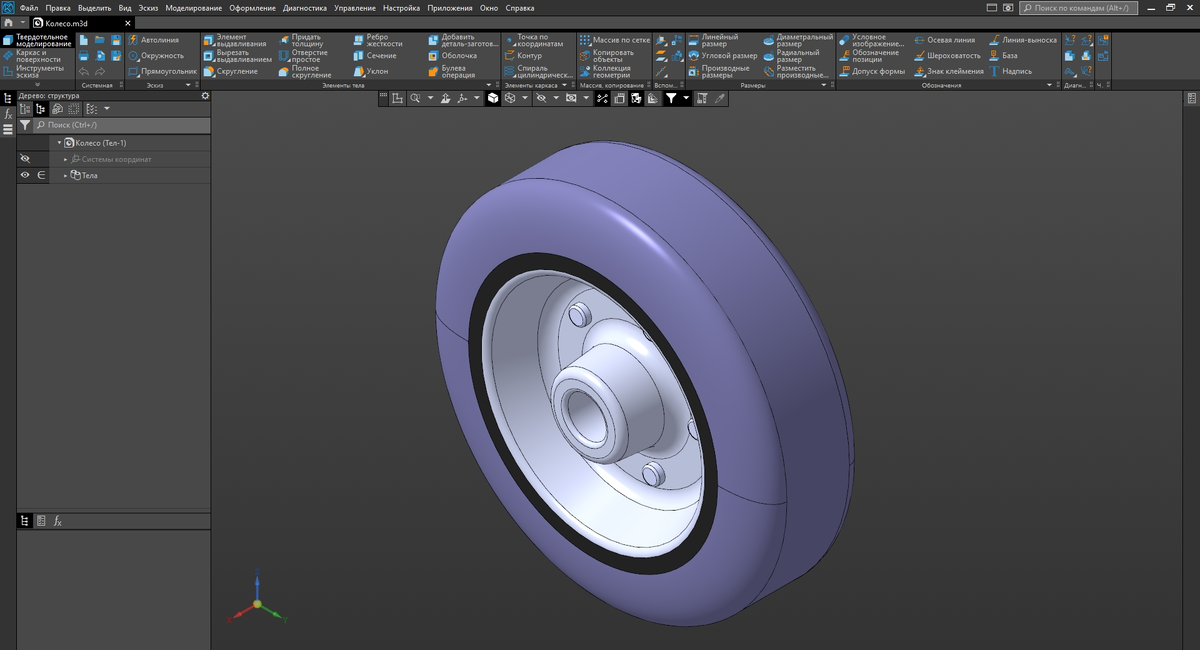The height and width of the screenshot is (650, 1200).
Task: Open Эскиз panel dropdown arrow
Action: pos(187,85)
